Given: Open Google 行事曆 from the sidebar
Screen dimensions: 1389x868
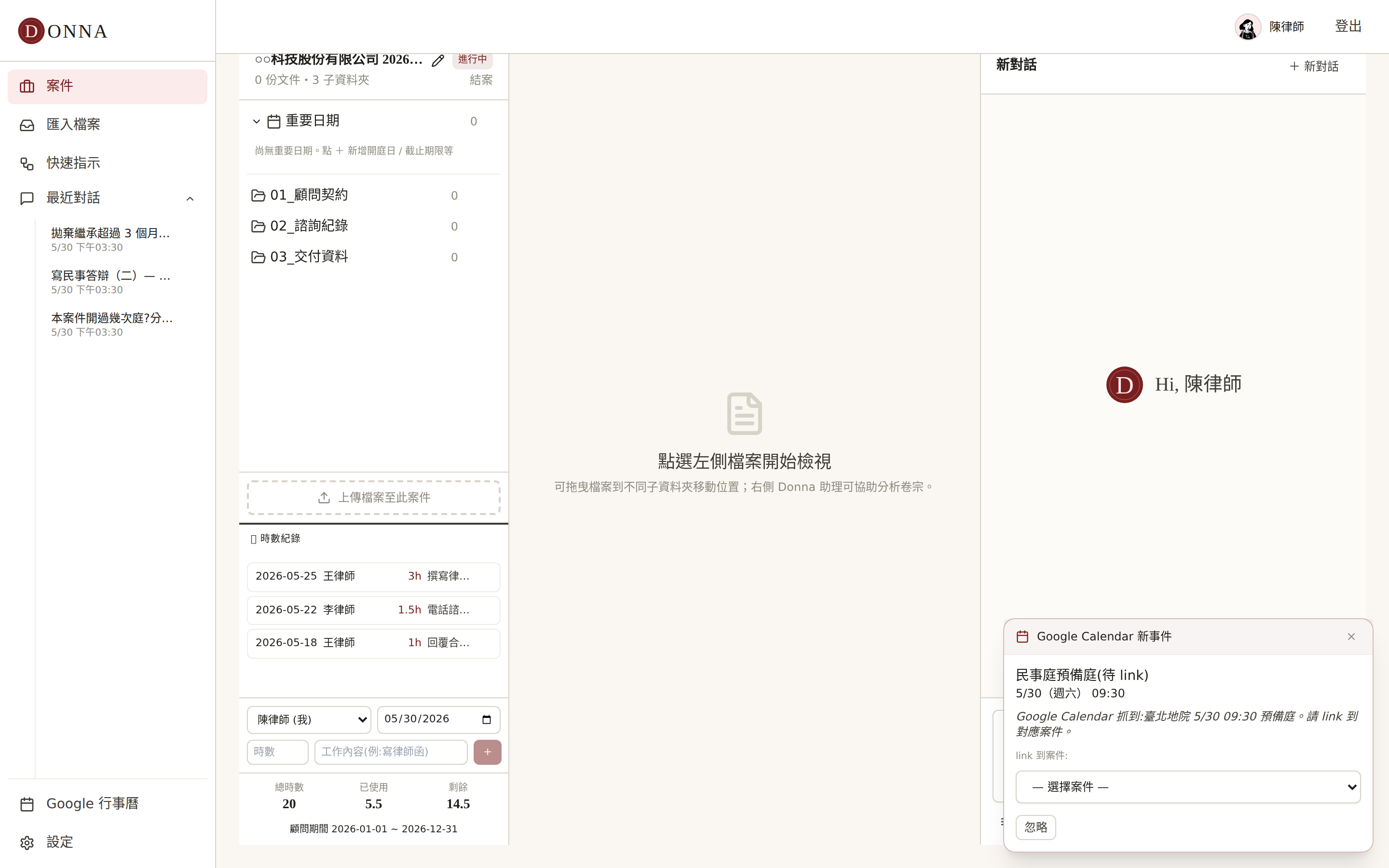Looking at the screenshot, I should pos(108,803).
